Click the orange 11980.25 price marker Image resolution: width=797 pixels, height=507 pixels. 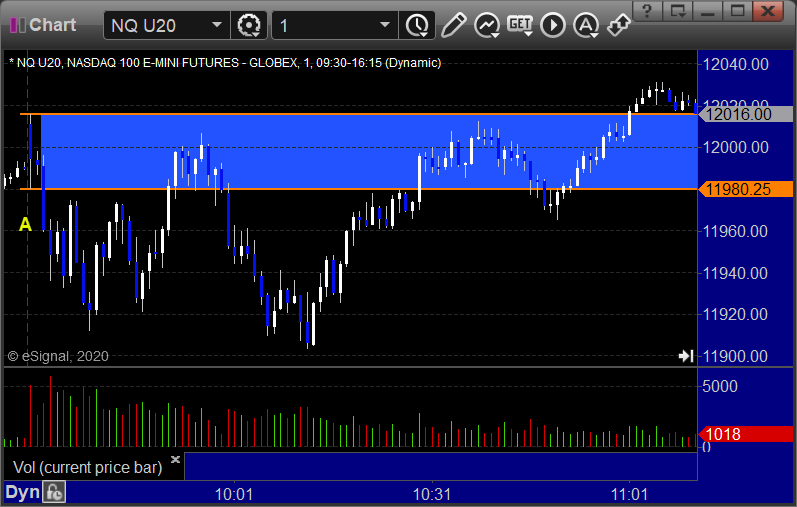(746, 189)
